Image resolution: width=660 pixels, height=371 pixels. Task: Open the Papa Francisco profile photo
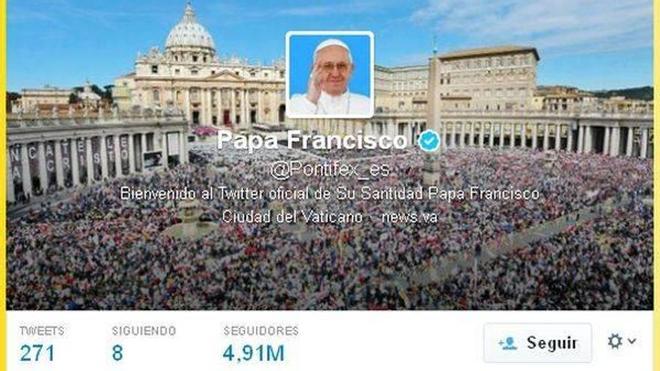330,74
